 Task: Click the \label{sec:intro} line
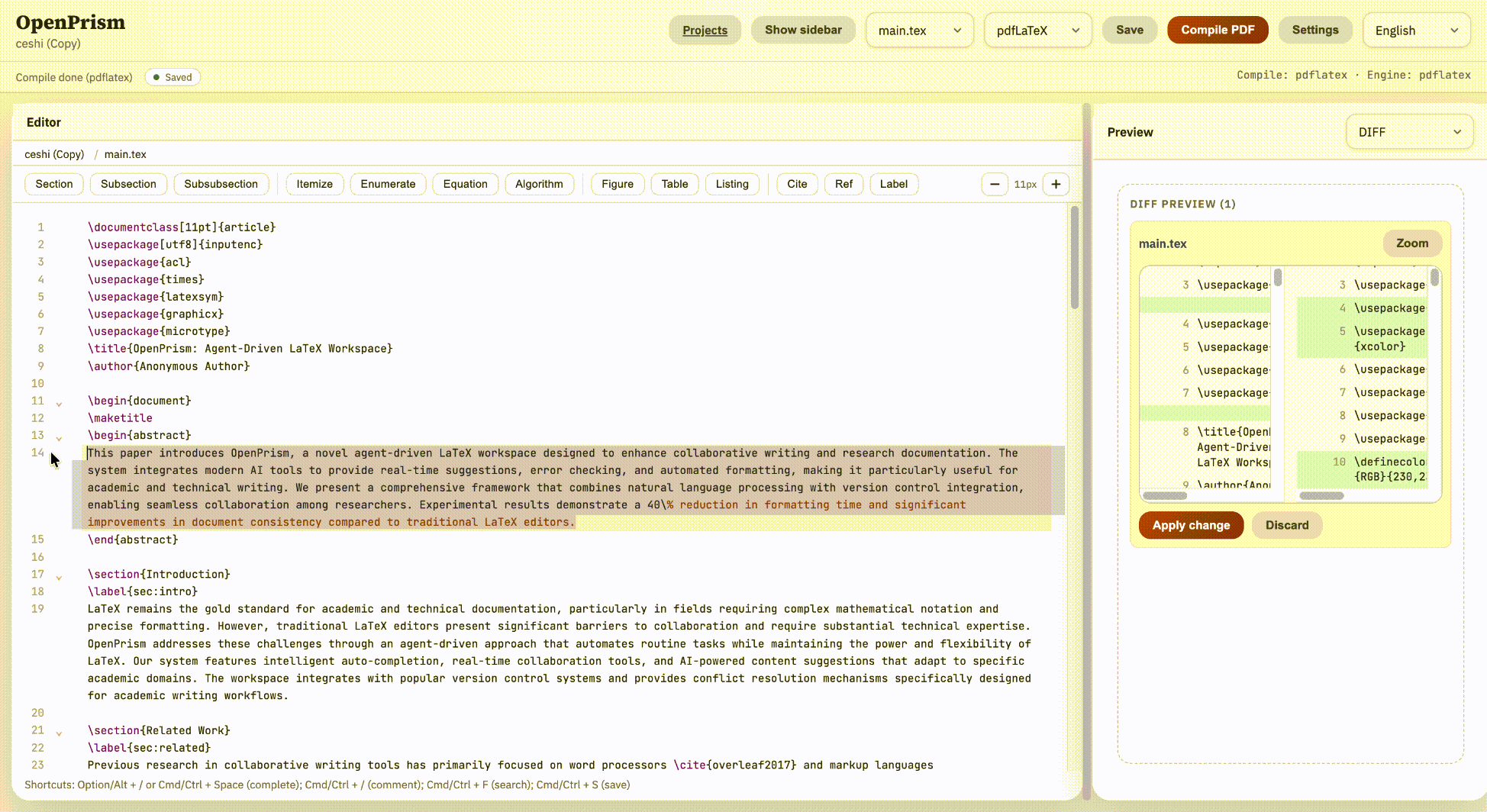coord(143,591)
